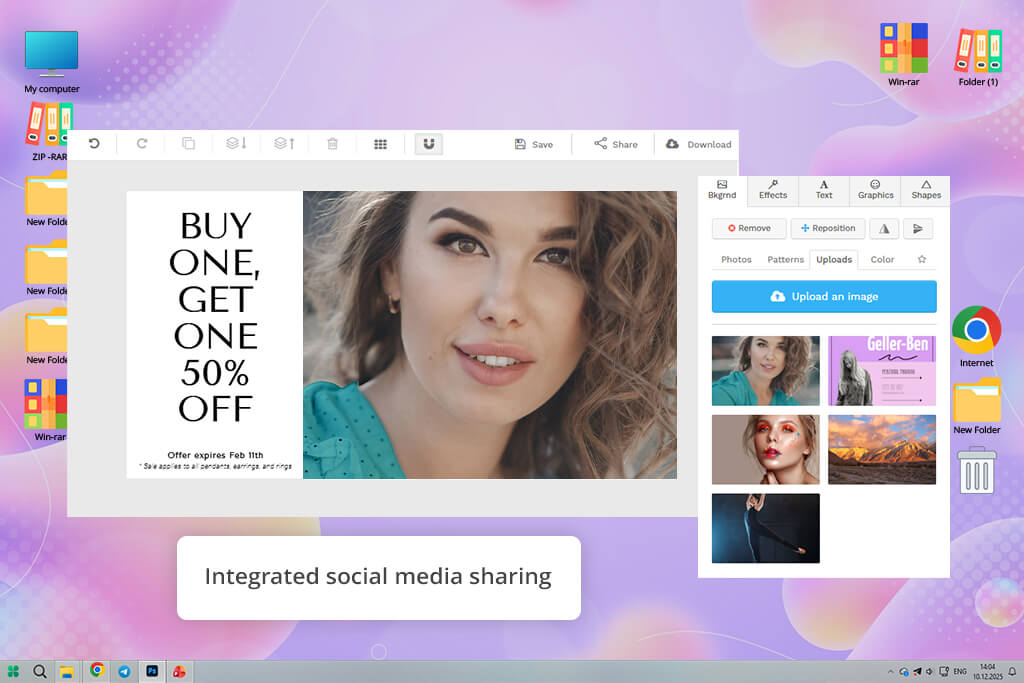Open the Share option in the toolbar
Screen dimensions: 1024x683
pos(615,144)
